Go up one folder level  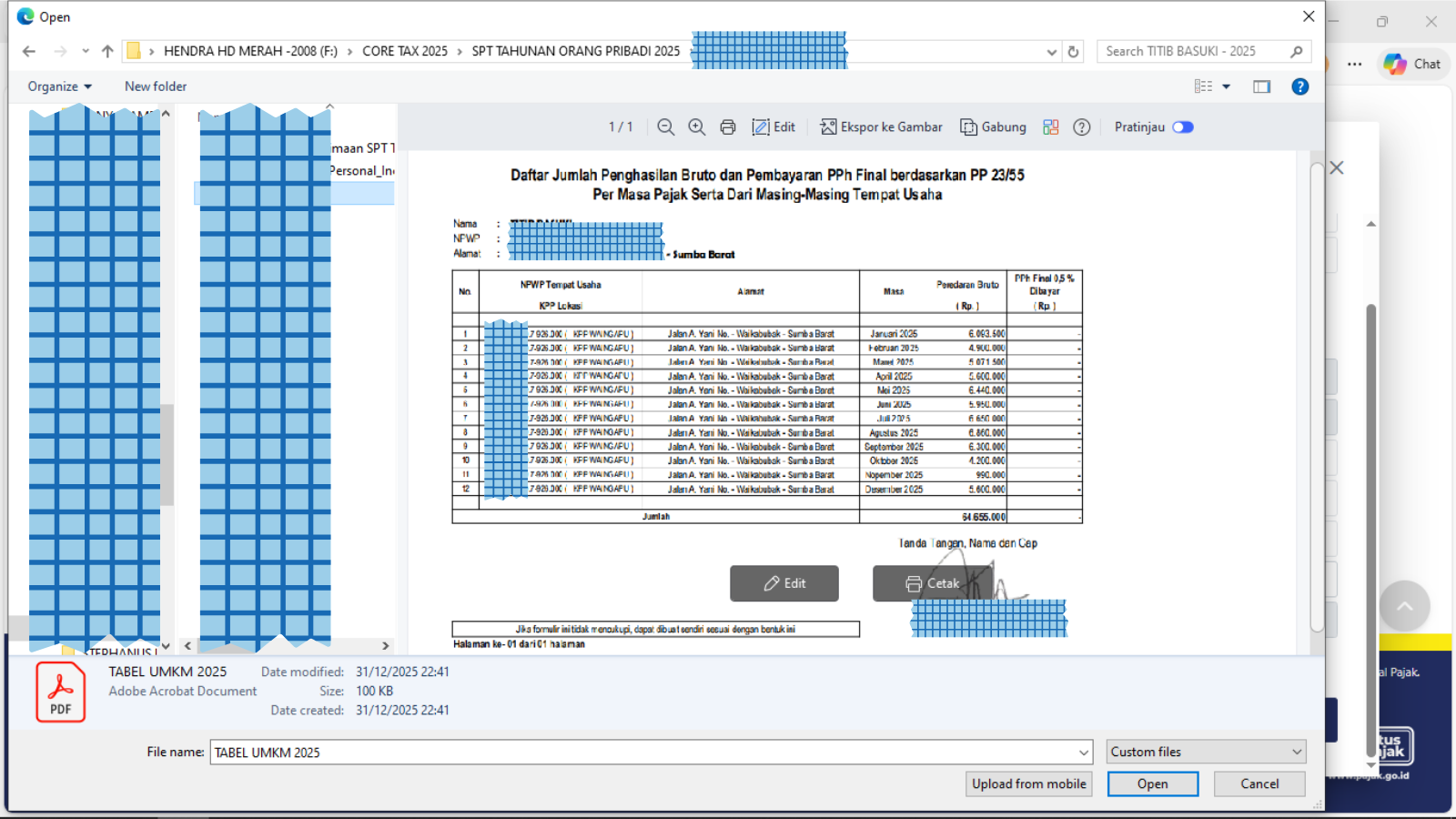(x=107, y=52)
